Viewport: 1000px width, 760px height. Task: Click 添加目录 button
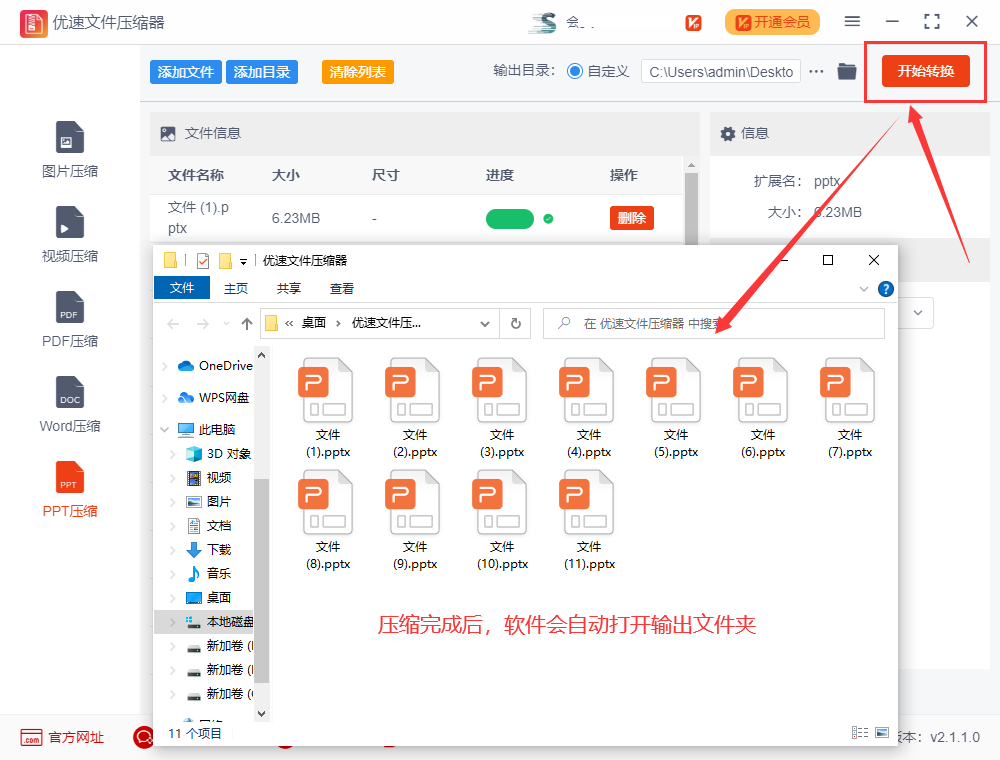261,72
